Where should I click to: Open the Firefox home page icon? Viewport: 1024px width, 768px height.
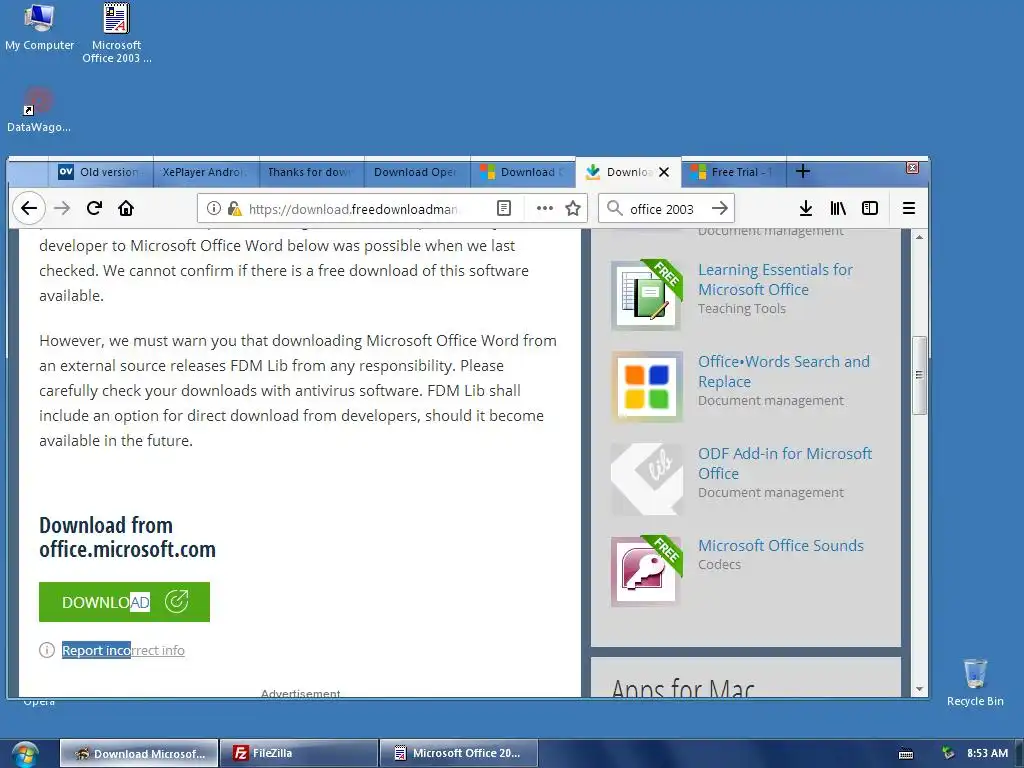(126, 208)
